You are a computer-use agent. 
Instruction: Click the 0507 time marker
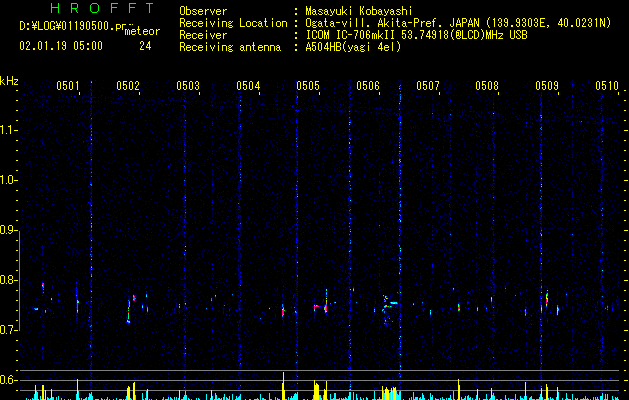tap(428, 86)
